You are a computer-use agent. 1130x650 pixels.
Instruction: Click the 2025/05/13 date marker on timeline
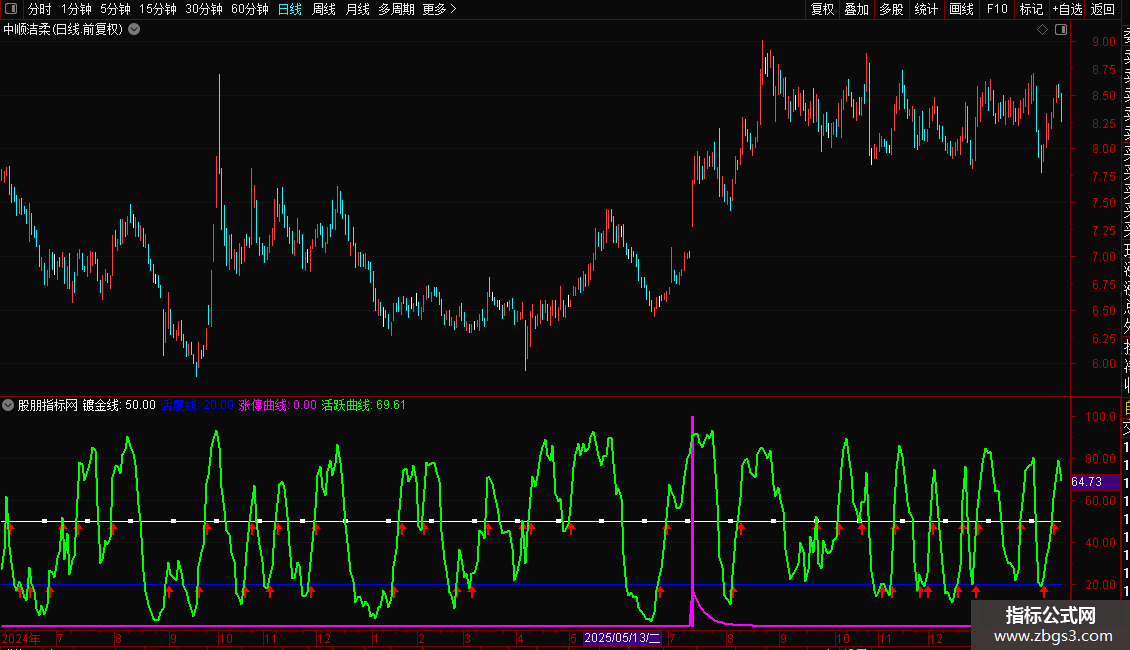pyautogui.click(x=622, y=637)
